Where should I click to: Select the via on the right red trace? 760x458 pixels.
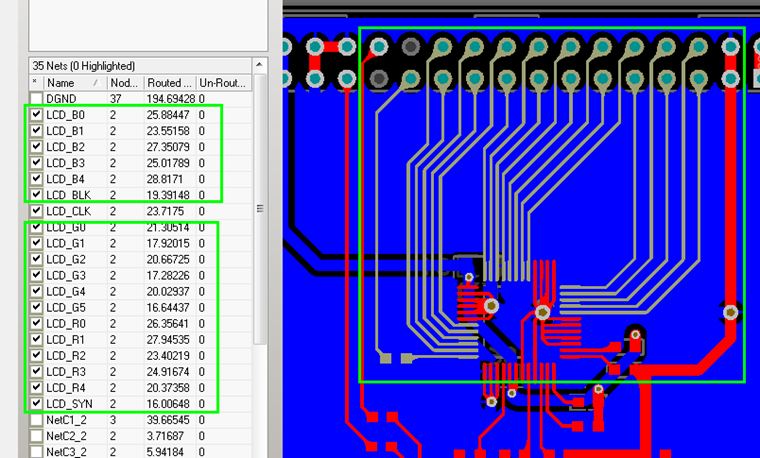(x=730, y=313)
